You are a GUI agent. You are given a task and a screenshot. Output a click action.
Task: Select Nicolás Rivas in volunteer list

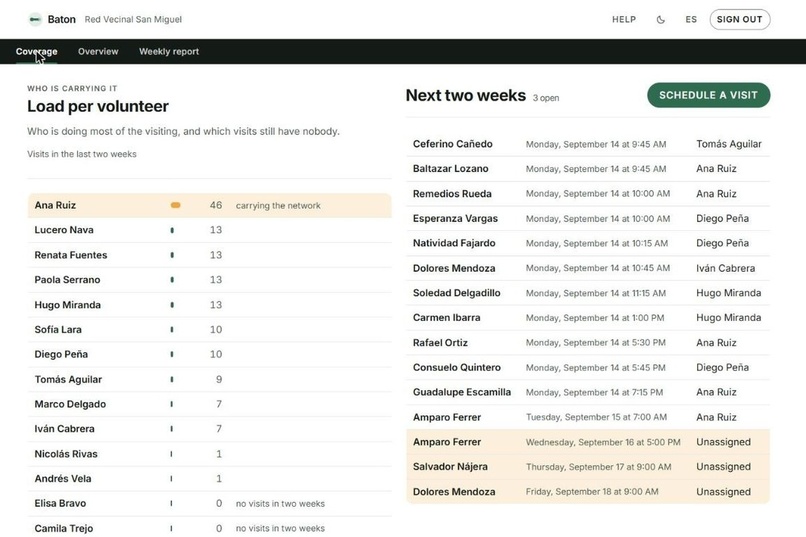coord(209,454)
